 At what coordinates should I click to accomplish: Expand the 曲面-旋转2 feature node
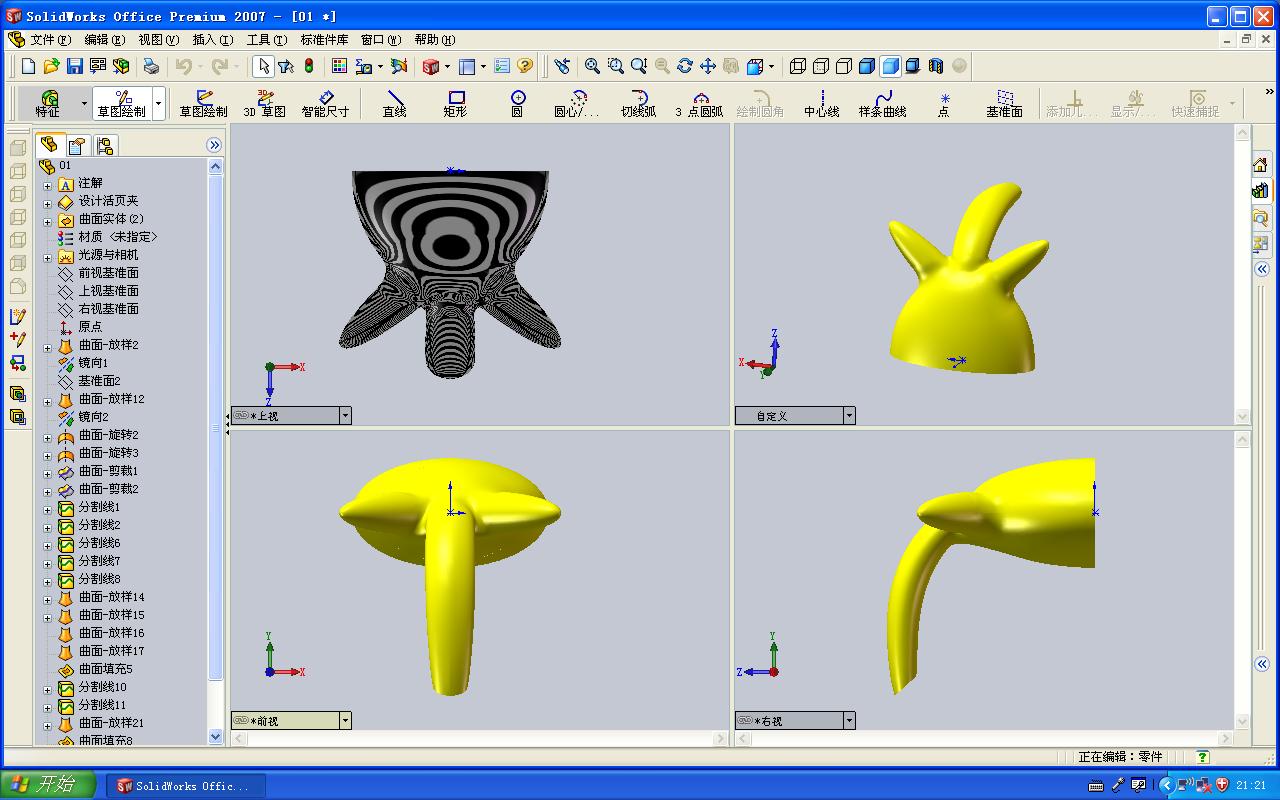point(47,436)
